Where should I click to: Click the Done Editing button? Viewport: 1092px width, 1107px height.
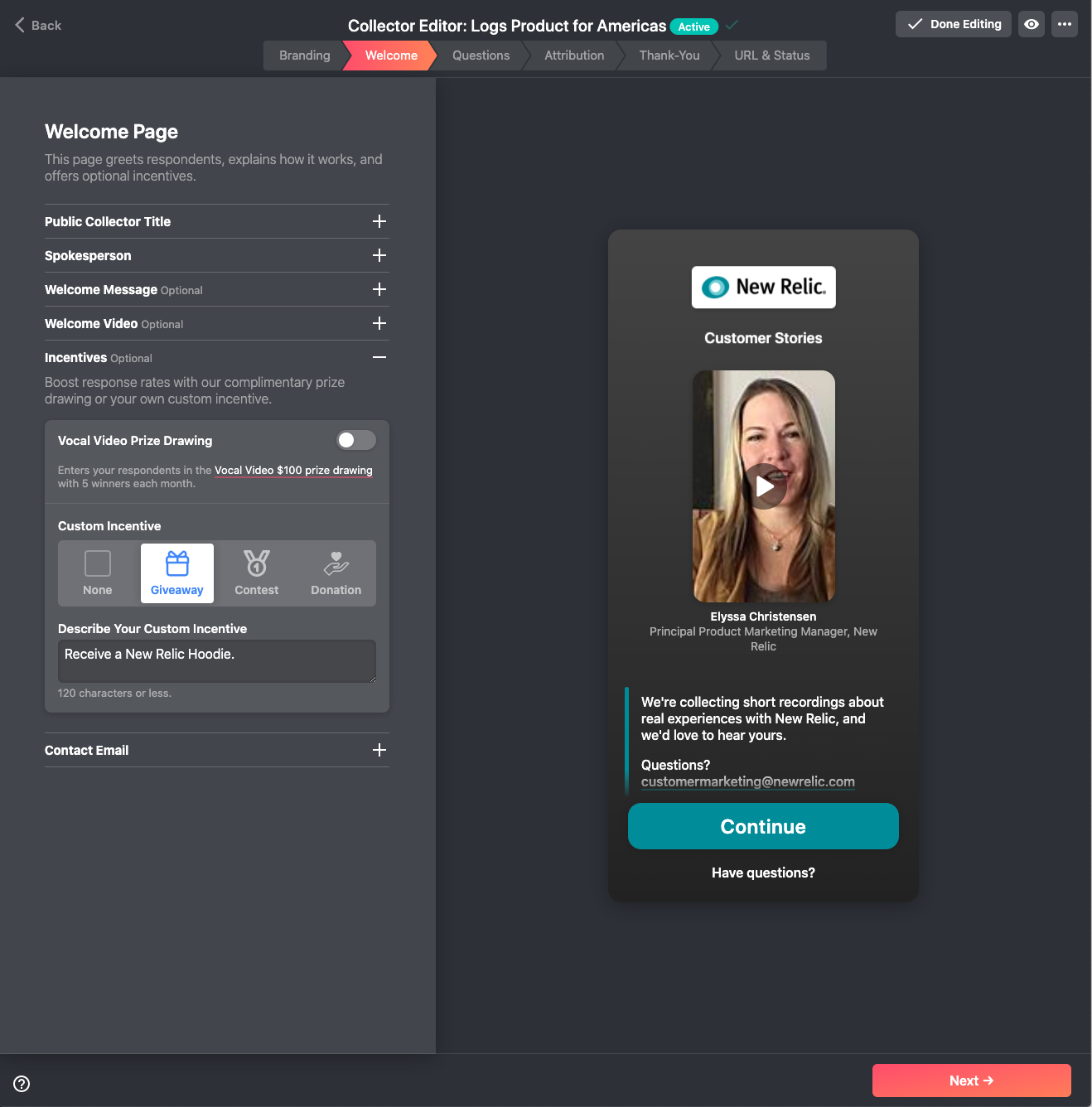click(x=953, y=24)
